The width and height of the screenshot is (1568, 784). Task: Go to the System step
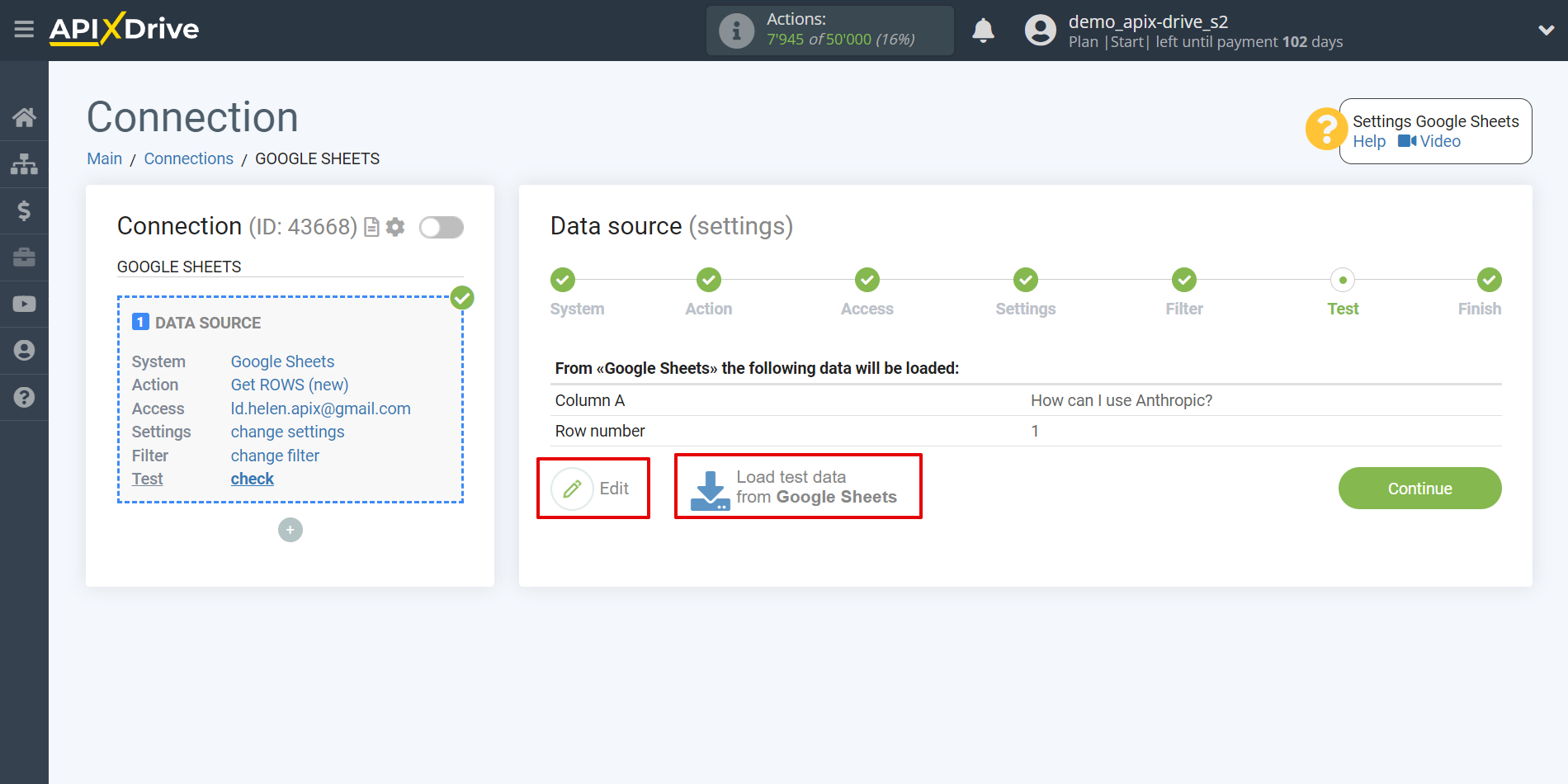coord(563,280)
